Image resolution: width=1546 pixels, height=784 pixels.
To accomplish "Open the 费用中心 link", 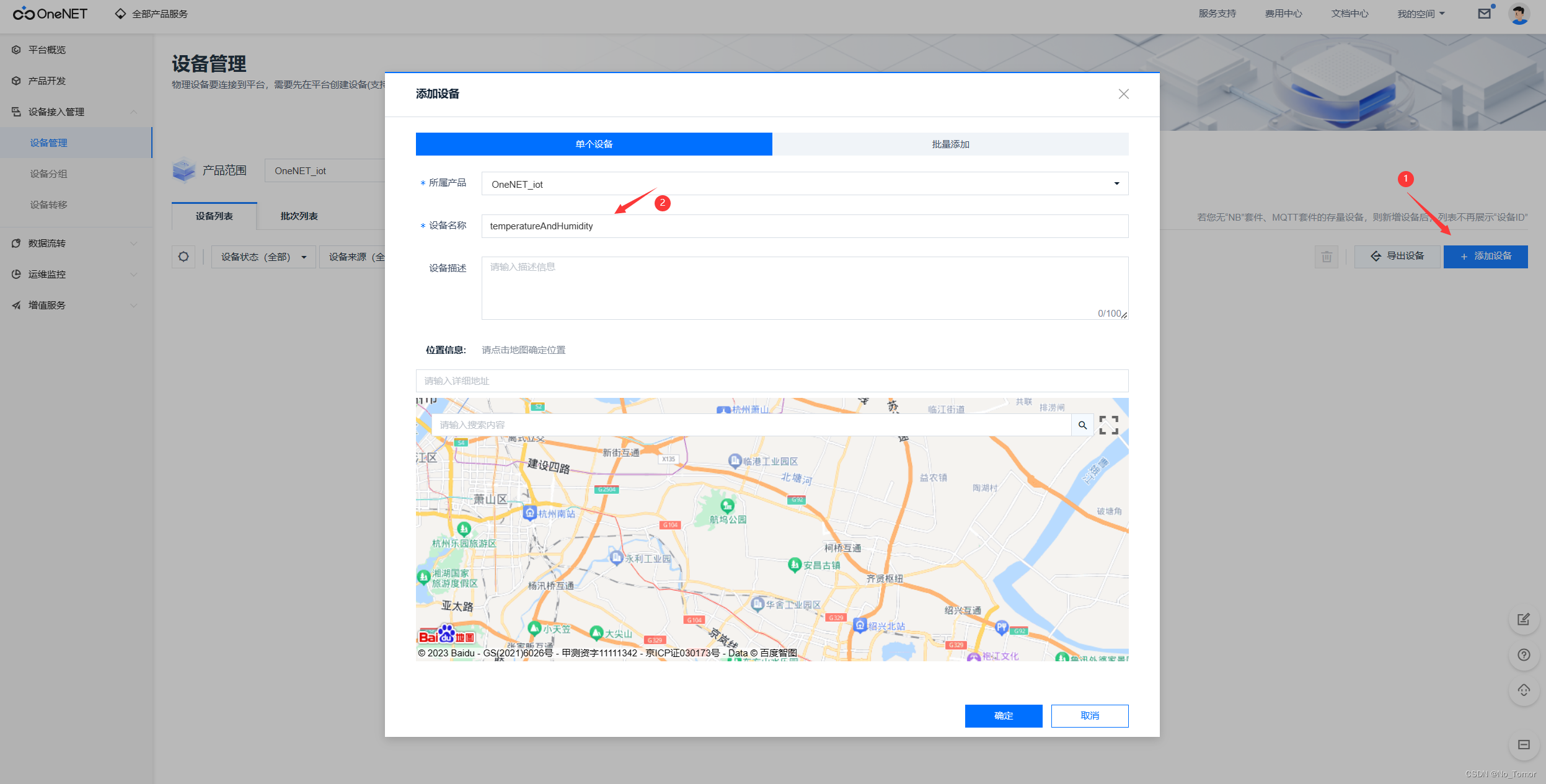I will (x=1283, y=14).
